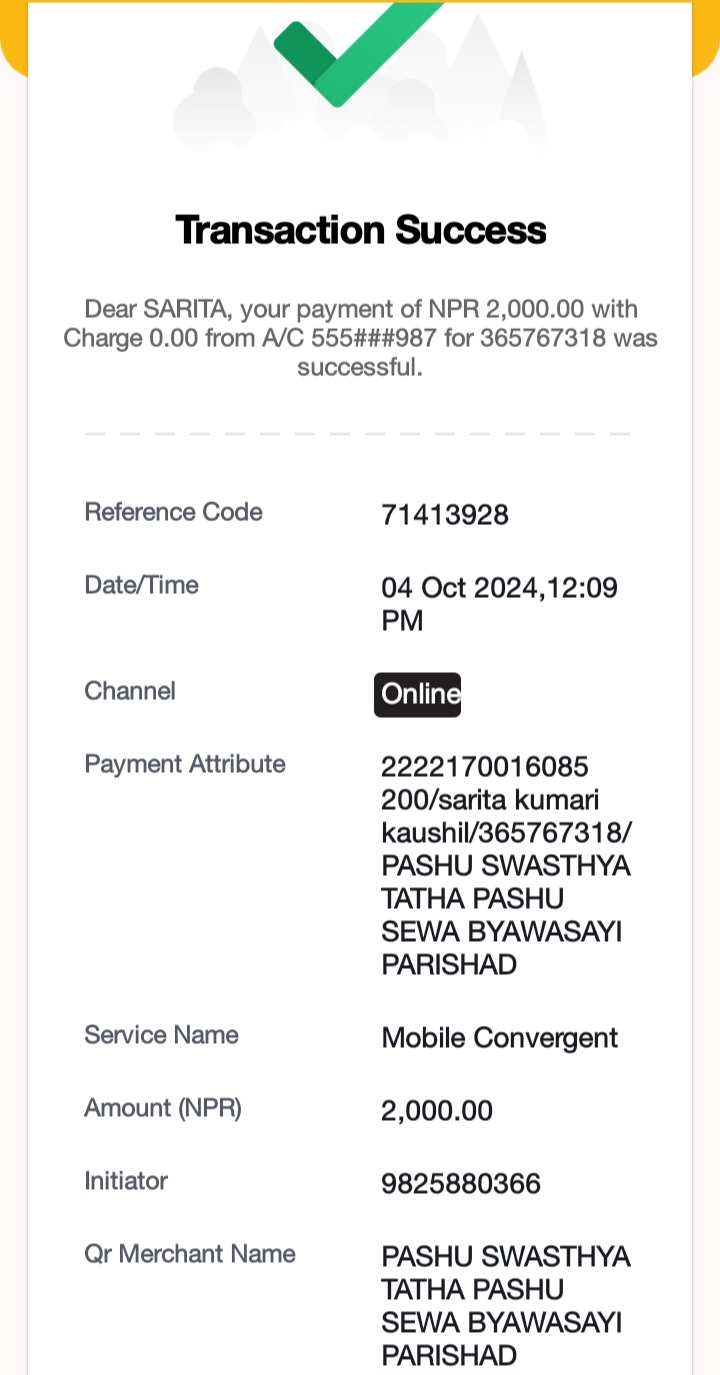The height and width of the screenshot is (1375, 720).
Task: Tap the payment confirmation message to SARITA
Action: [360, 338]
